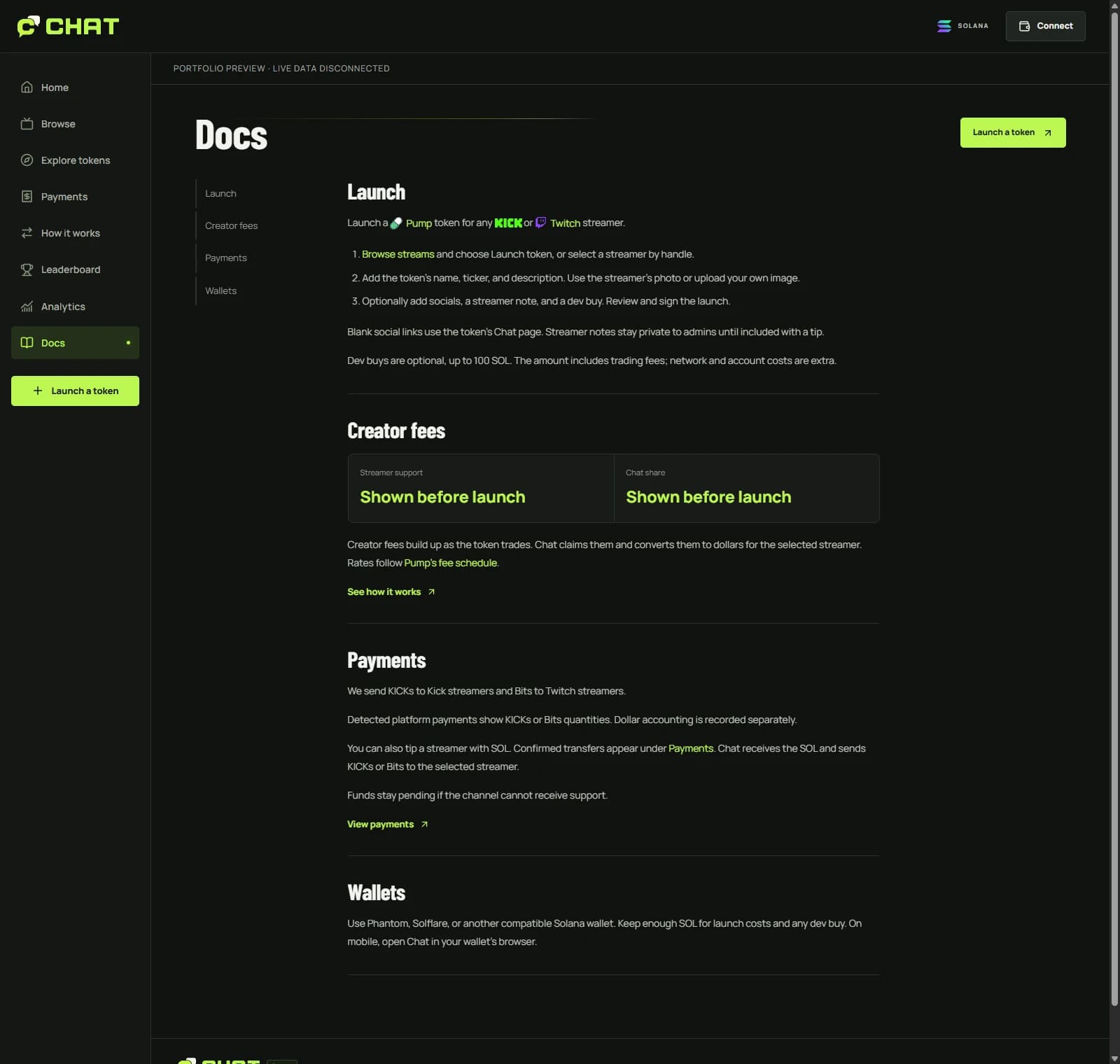
Task: Open the Pump's fee schedule link
Action: click(451, 563)
